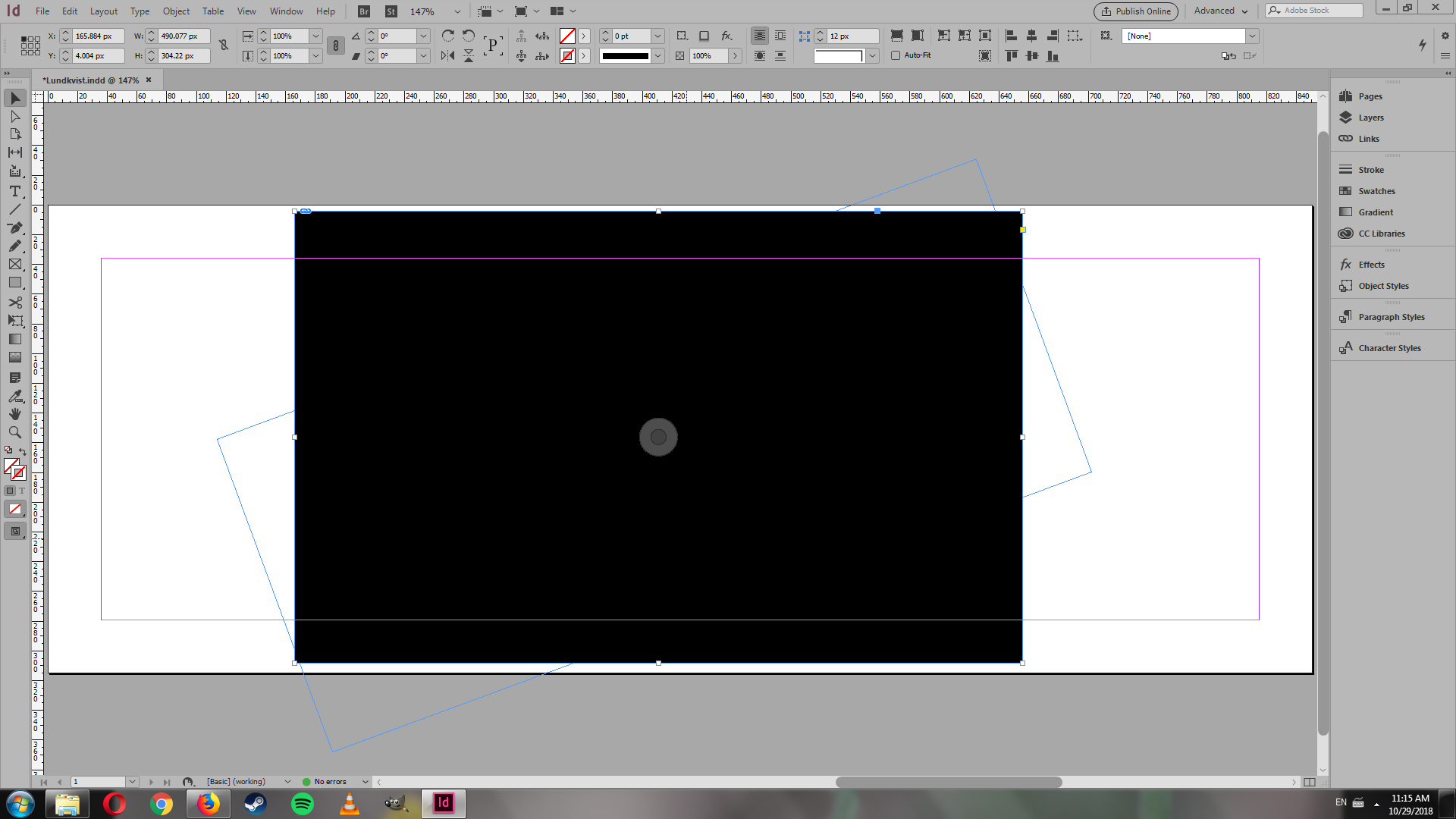
Task: Click fill color swatch in control bar
Action: 567,36
